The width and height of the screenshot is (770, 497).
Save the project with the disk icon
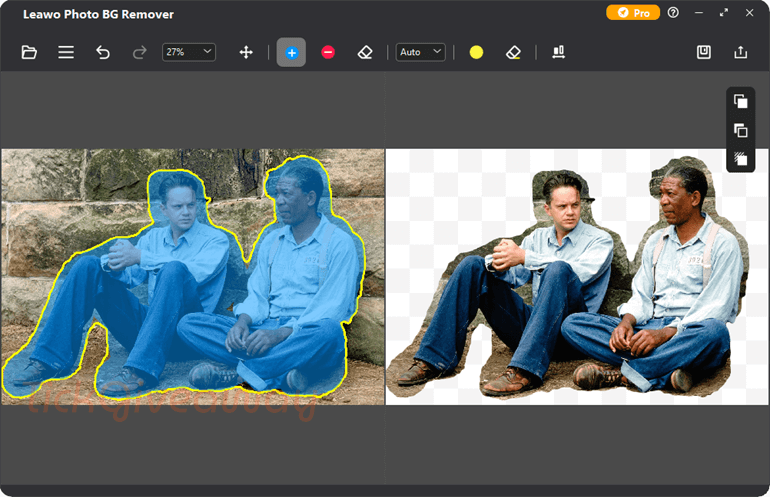[x=704, y=52]
